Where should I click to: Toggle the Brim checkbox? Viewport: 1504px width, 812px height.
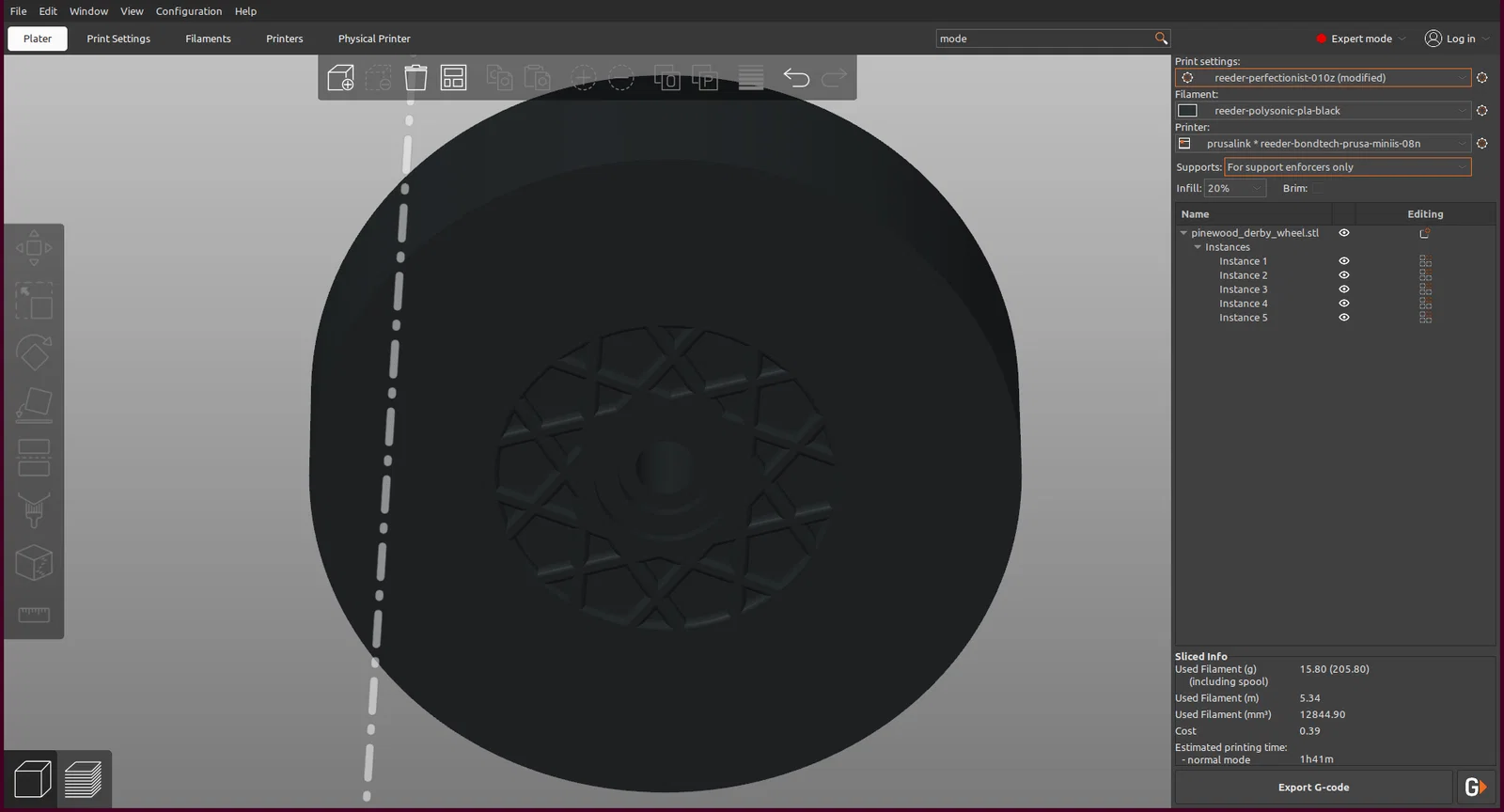pos(1318,189)
